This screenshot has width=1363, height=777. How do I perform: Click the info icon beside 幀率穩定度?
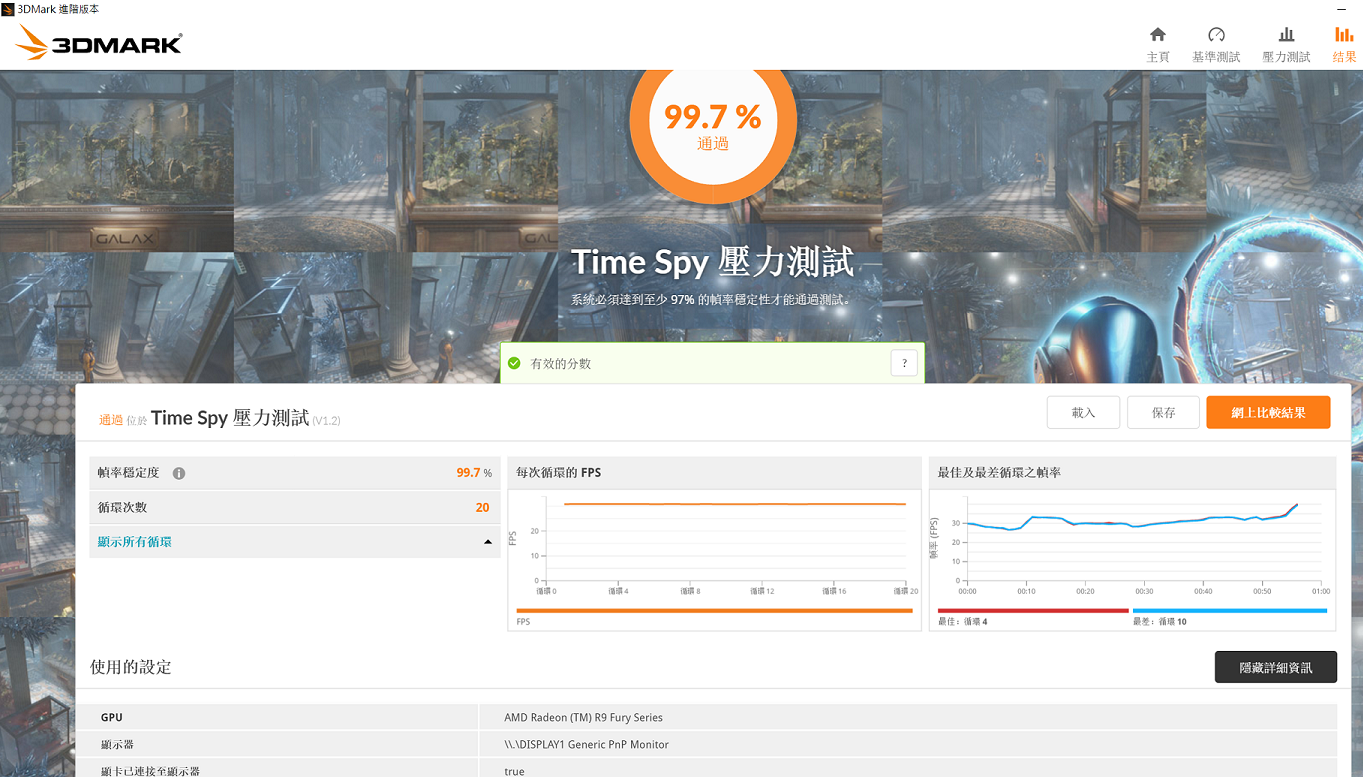pyautogui.click(x=179, y=473)
